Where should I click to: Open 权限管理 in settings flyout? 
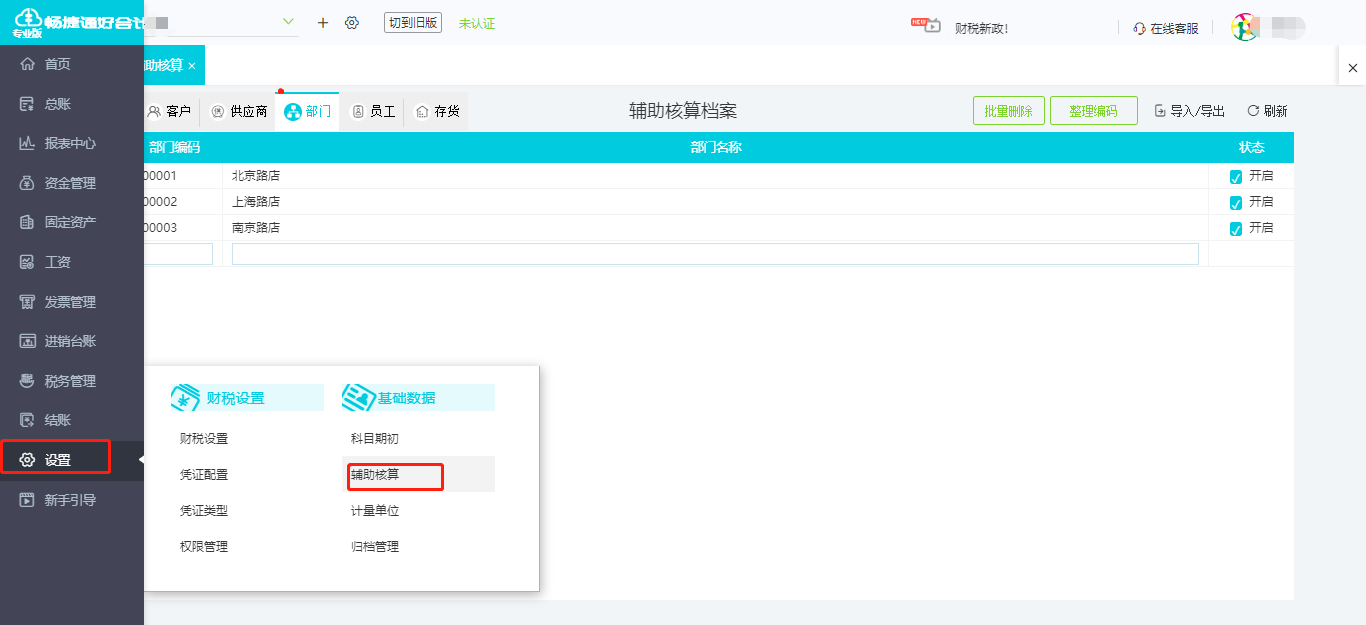[204, 547]
